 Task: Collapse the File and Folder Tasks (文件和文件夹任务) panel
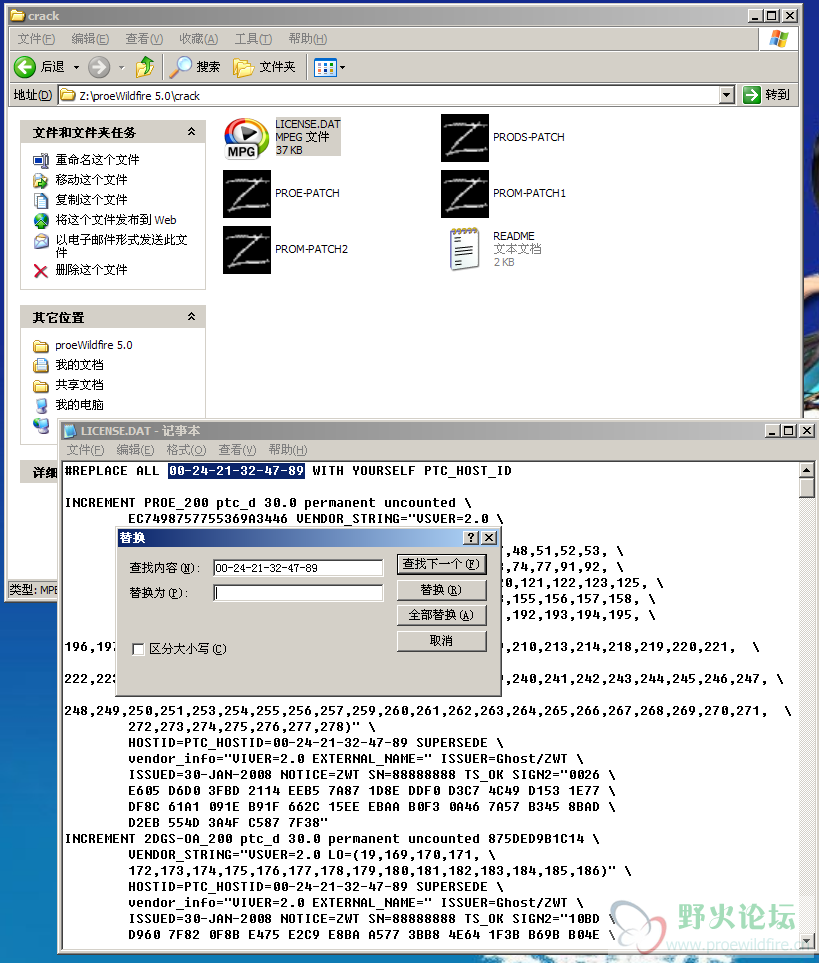point(191,132)
